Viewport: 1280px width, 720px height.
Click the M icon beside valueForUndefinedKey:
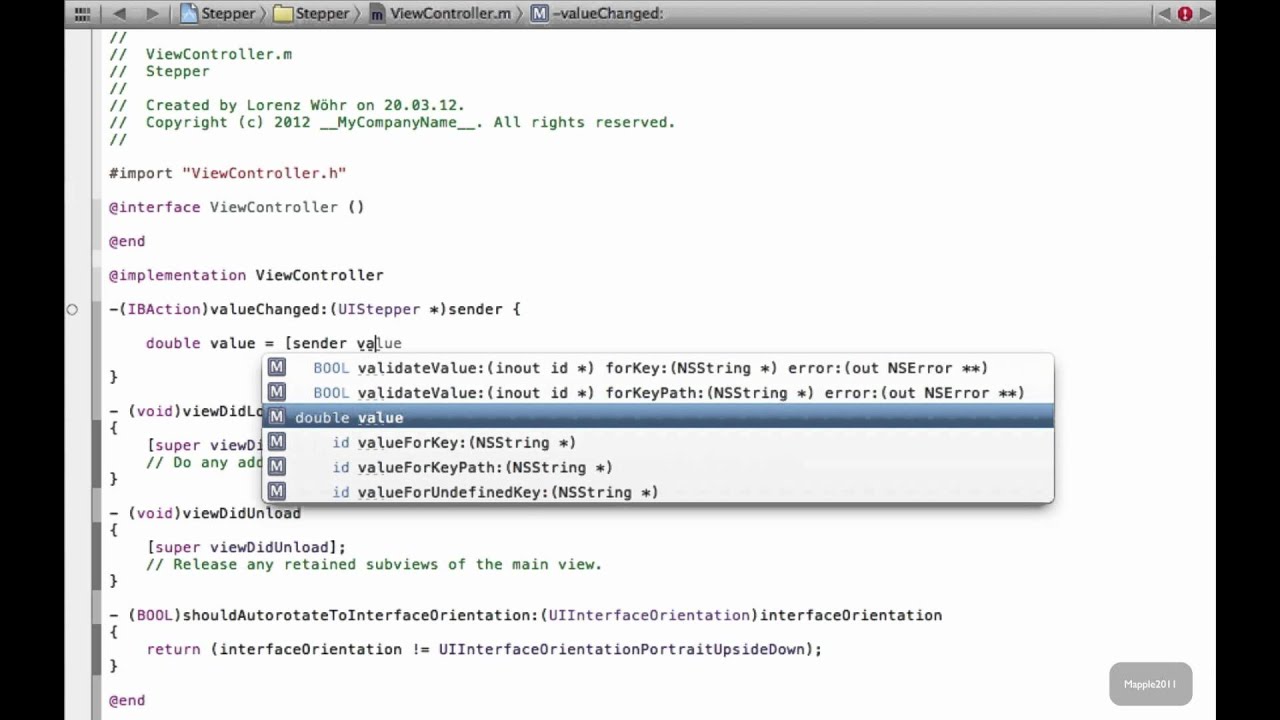click(x=277, y=491)
